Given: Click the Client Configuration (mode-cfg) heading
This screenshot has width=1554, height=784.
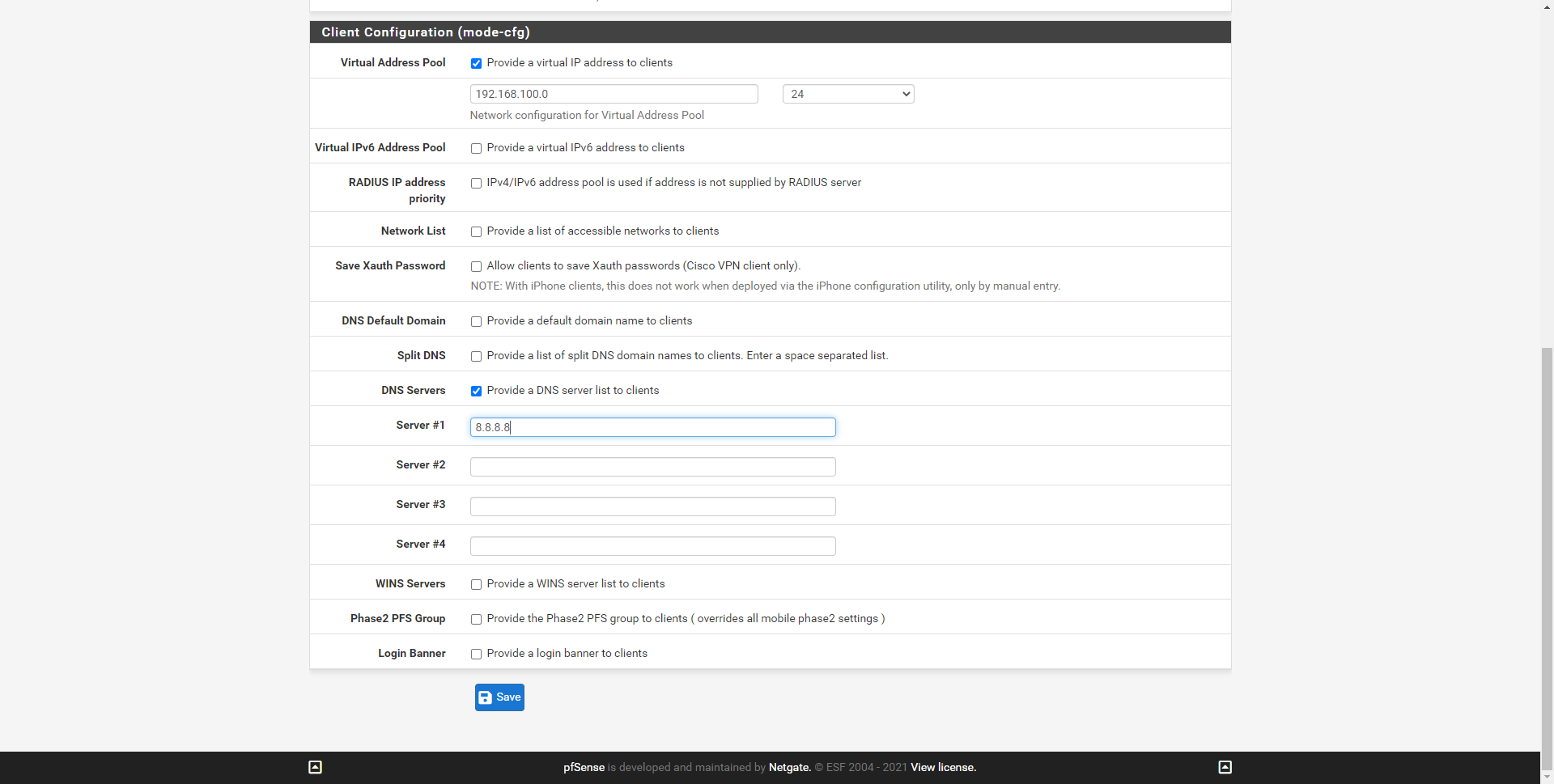Looking at the screenshot, I should pyautogui.click(x=426, y=32).
